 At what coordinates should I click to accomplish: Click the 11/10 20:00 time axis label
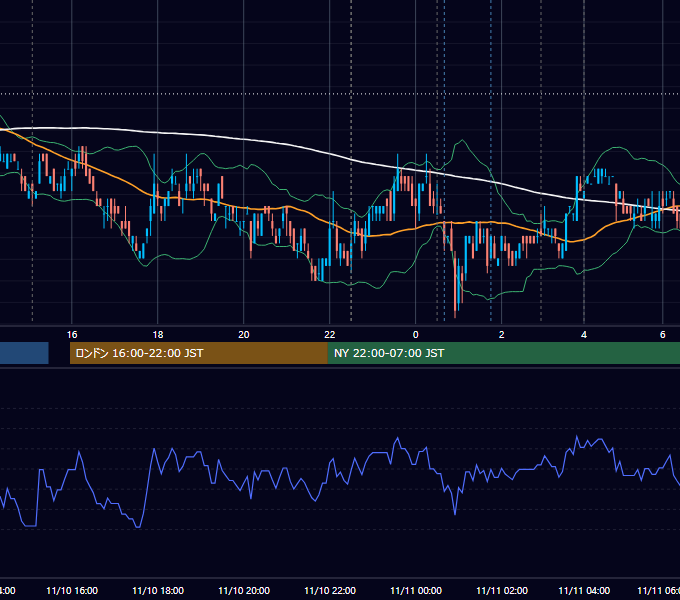coord(244,590)
